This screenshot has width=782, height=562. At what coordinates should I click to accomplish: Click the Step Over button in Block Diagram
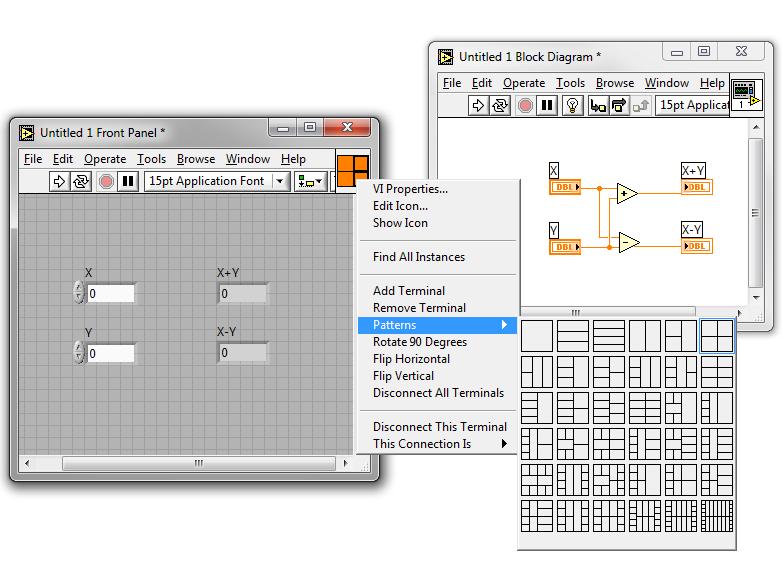tap(619, 105)
